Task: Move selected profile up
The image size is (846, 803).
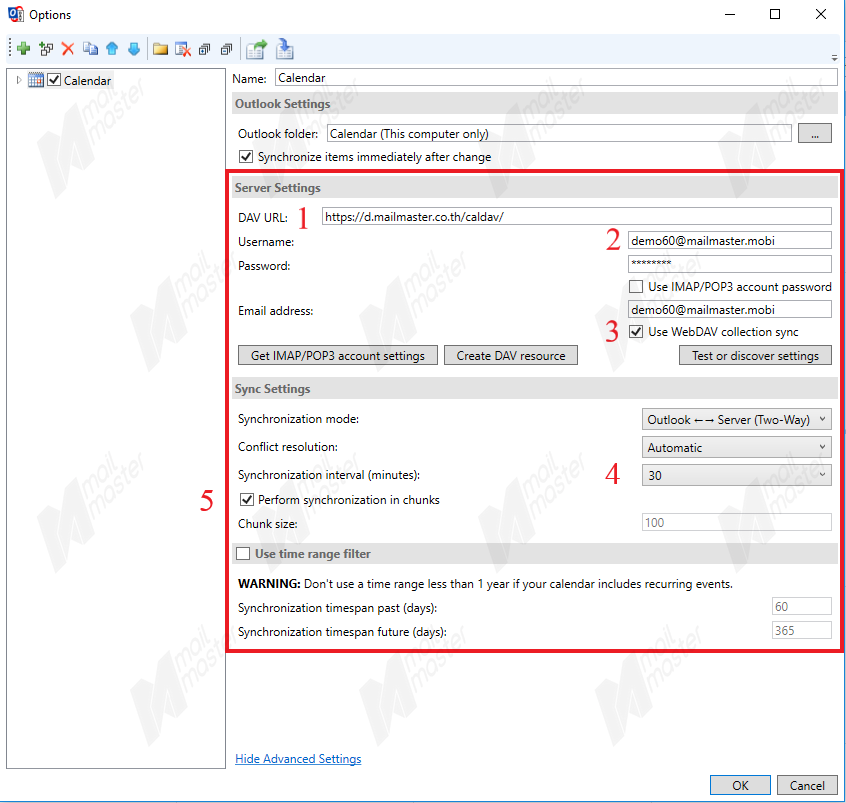Action: (x=112, y=49)
